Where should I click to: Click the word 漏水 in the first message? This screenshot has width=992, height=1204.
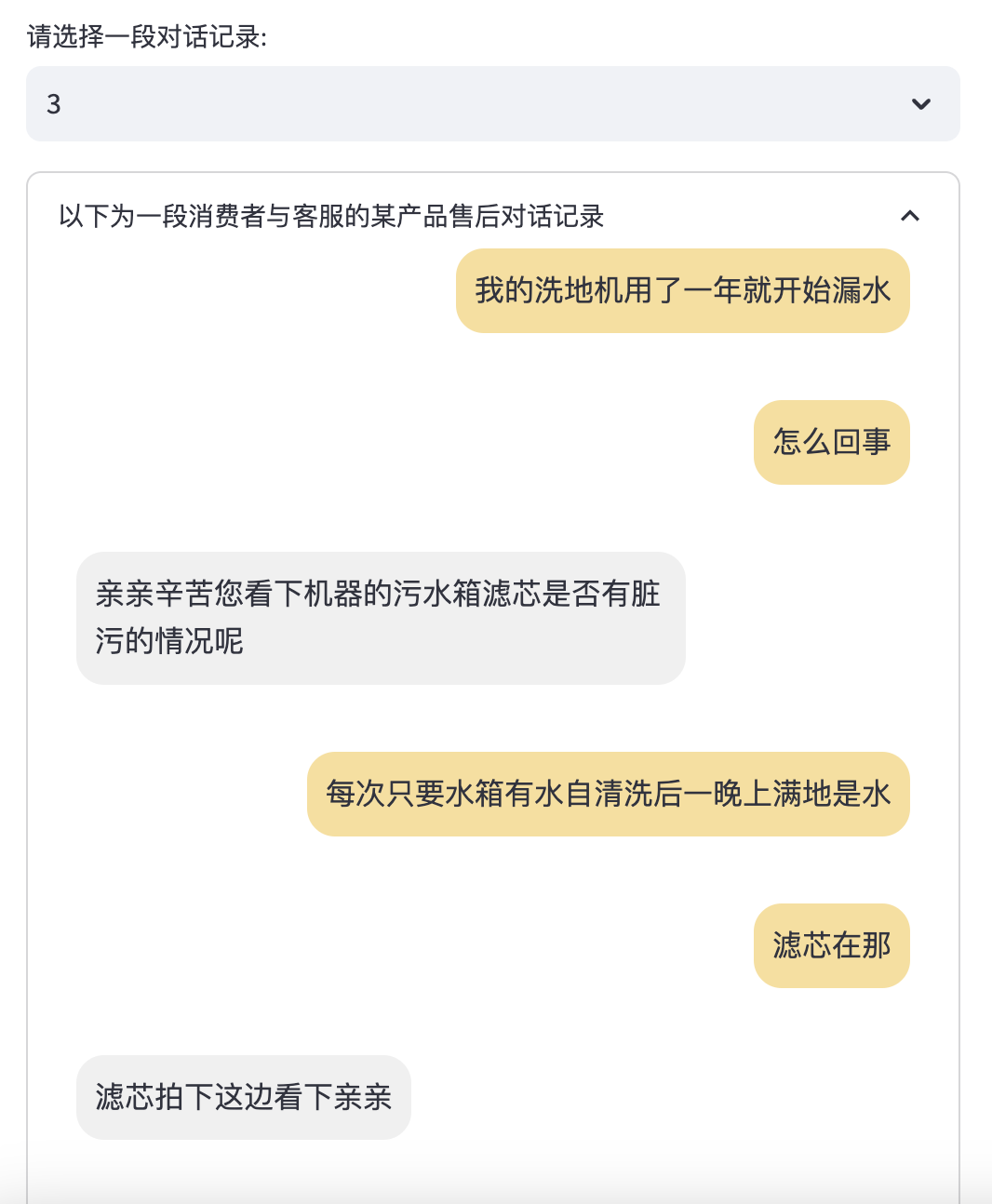[862, 291]
